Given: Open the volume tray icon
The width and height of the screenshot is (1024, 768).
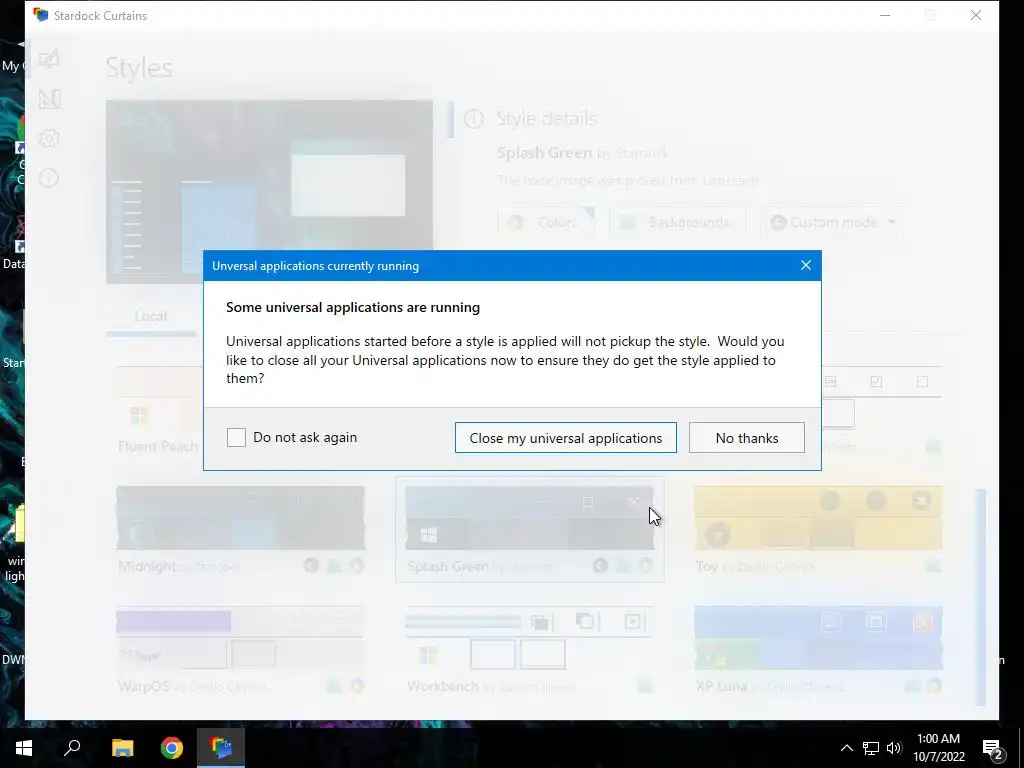Looking at the screenshot, I should click(x=894, y=748).
